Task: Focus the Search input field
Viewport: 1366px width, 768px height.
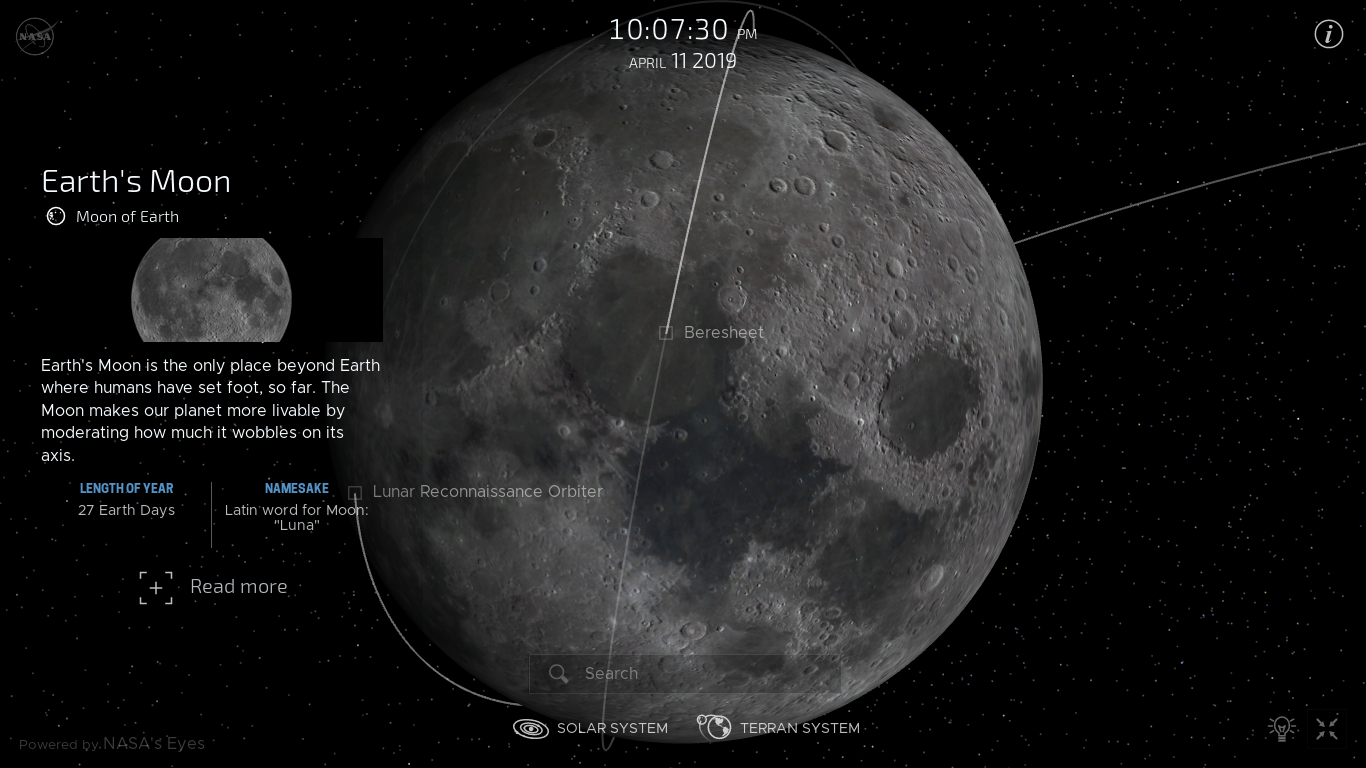Action: pos(684,673)
